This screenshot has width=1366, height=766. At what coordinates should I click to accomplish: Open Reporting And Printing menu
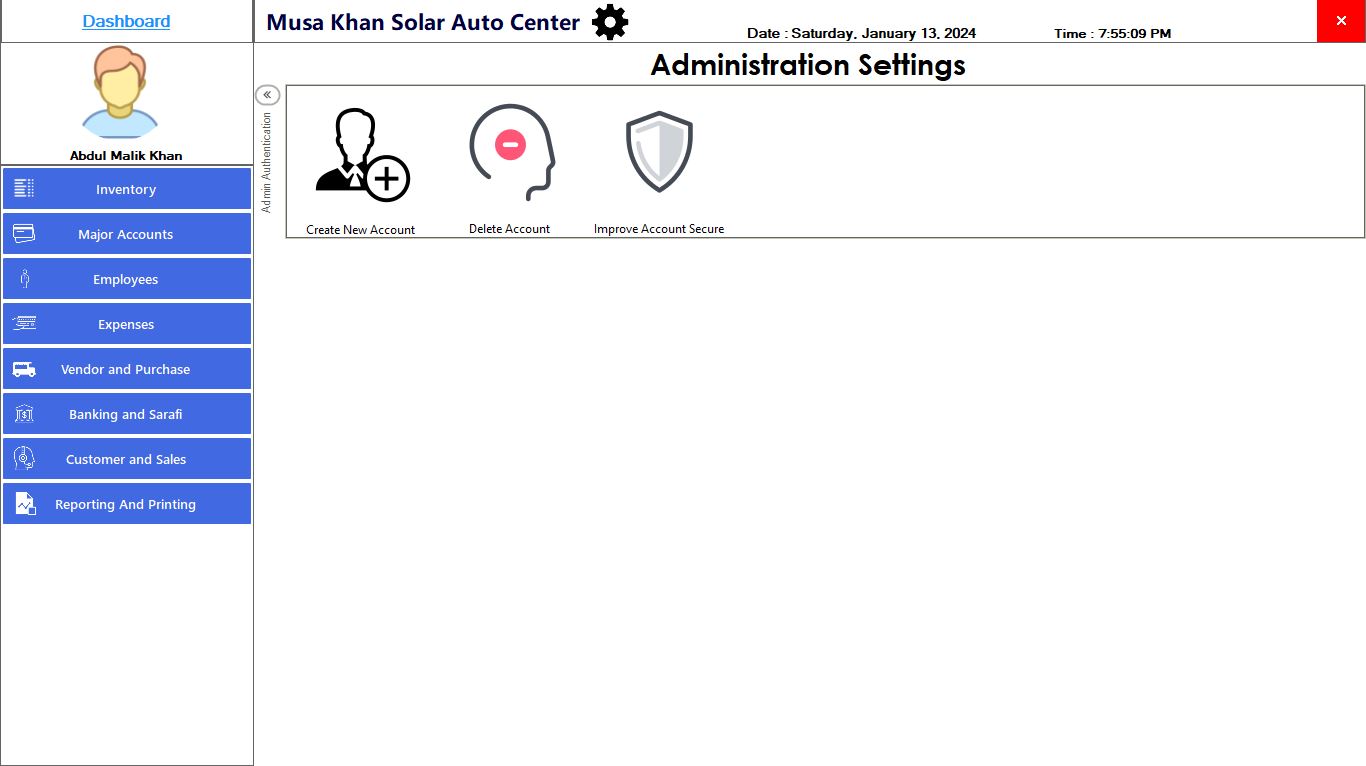(x=126, y=504)
